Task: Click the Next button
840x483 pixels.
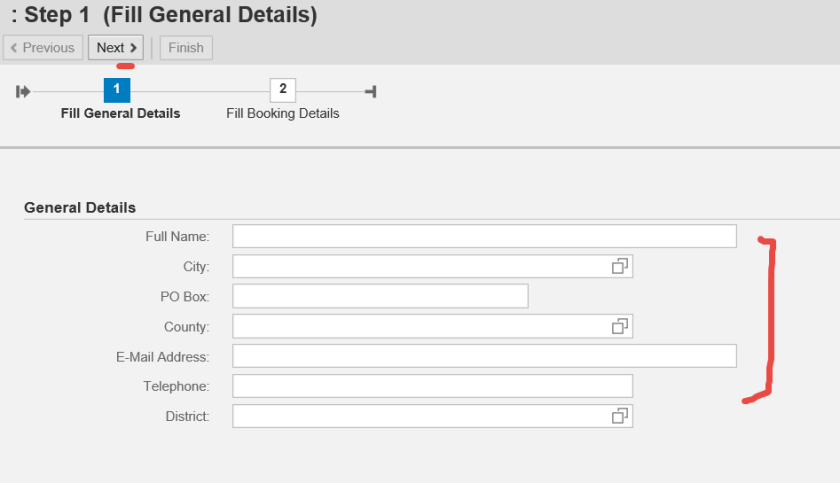Action: [116, 48]
